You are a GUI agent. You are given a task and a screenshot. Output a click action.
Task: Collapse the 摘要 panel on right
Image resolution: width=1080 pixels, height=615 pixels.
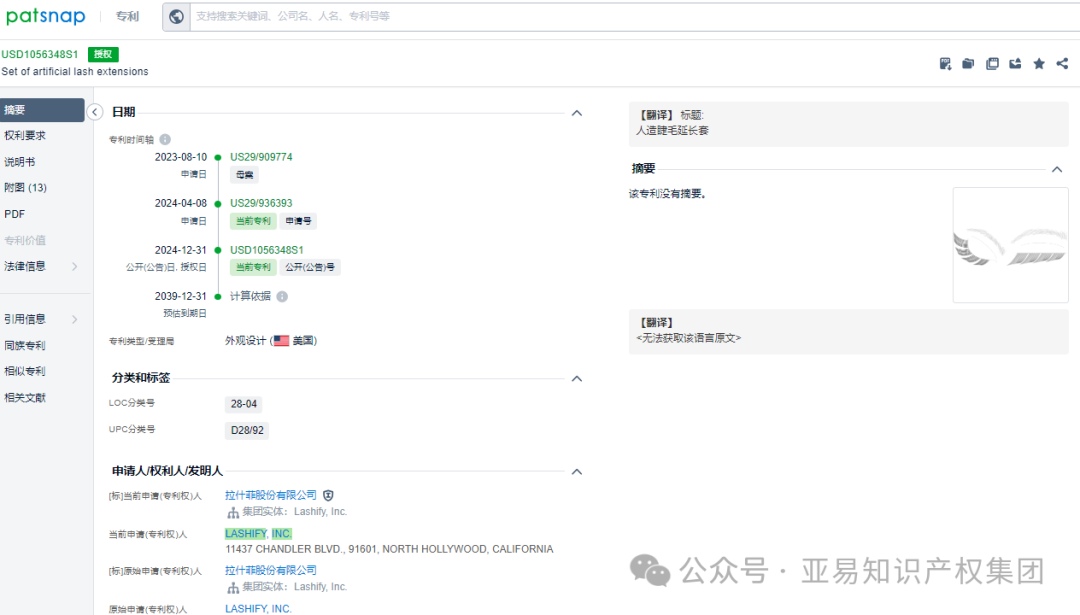[1057, 169]
